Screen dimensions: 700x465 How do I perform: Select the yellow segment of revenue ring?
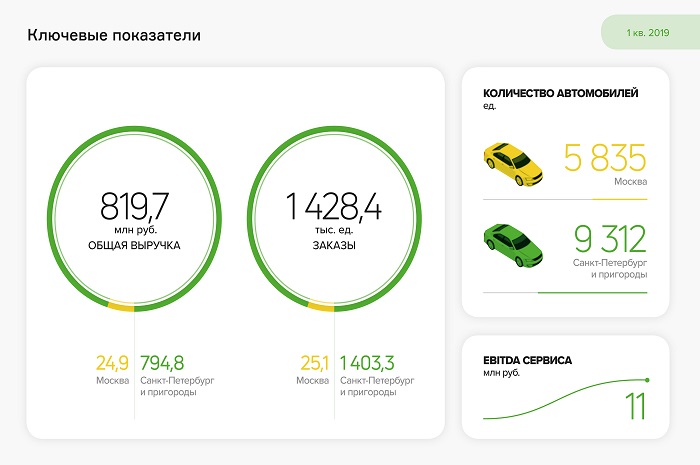coord(120,307)
